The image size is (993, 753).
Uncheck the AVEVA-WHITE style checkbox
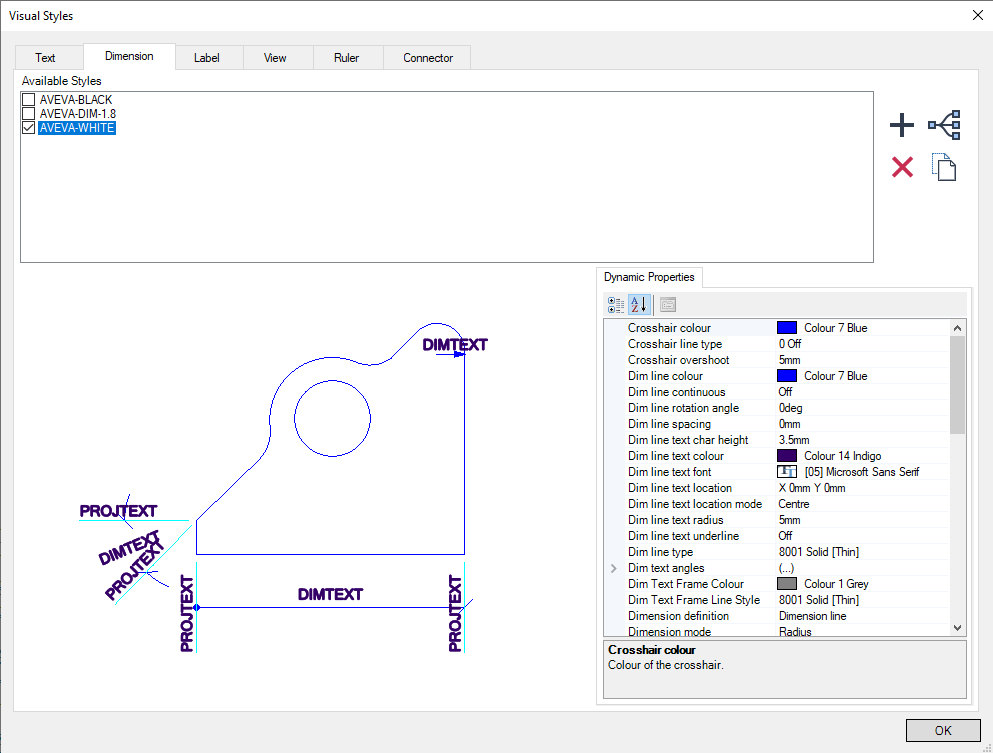pos(28,127)
